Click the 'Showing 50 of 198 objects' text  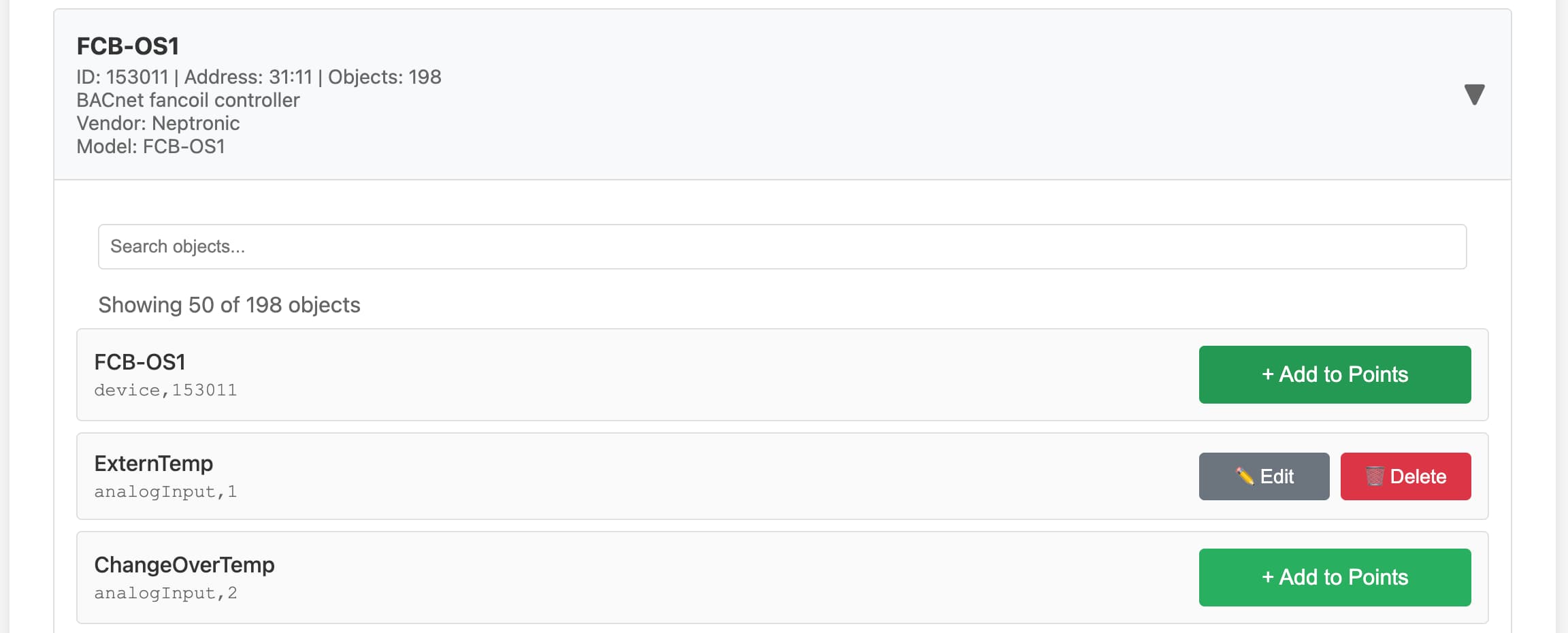(x=229, y=305)
